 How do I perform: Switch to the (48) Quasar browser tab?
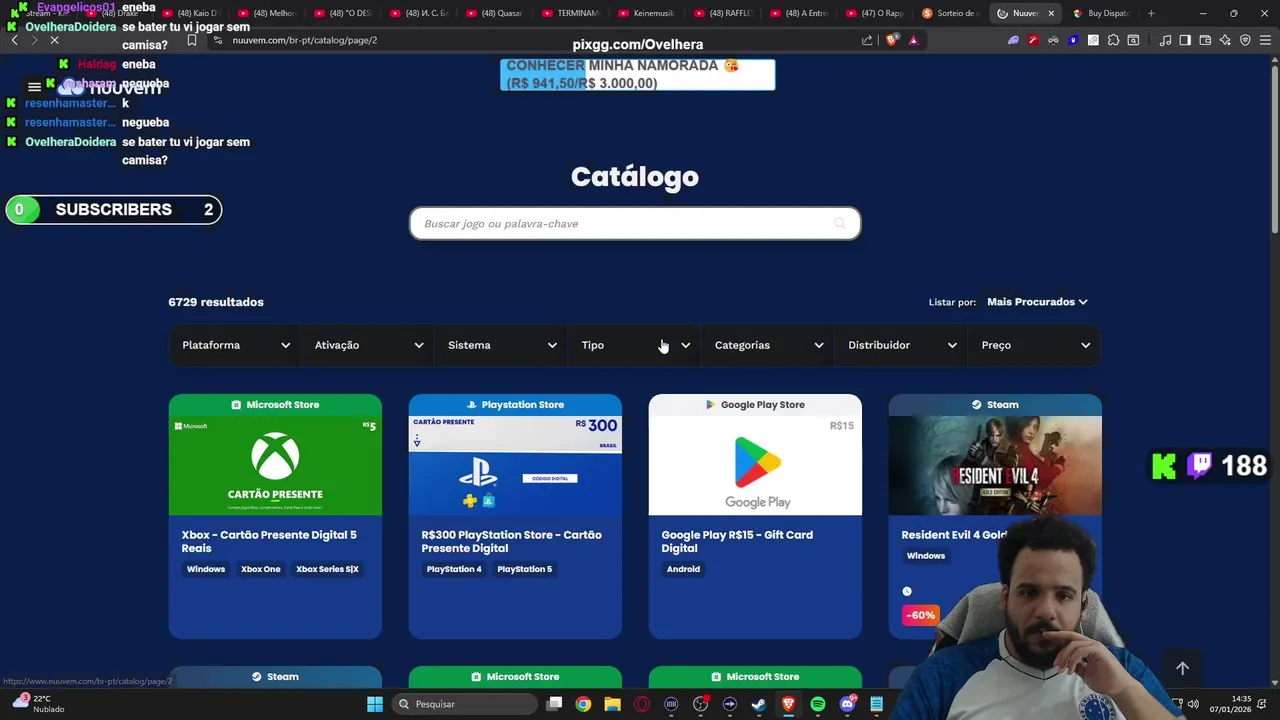pyautogui.click(x=494, y=13)
